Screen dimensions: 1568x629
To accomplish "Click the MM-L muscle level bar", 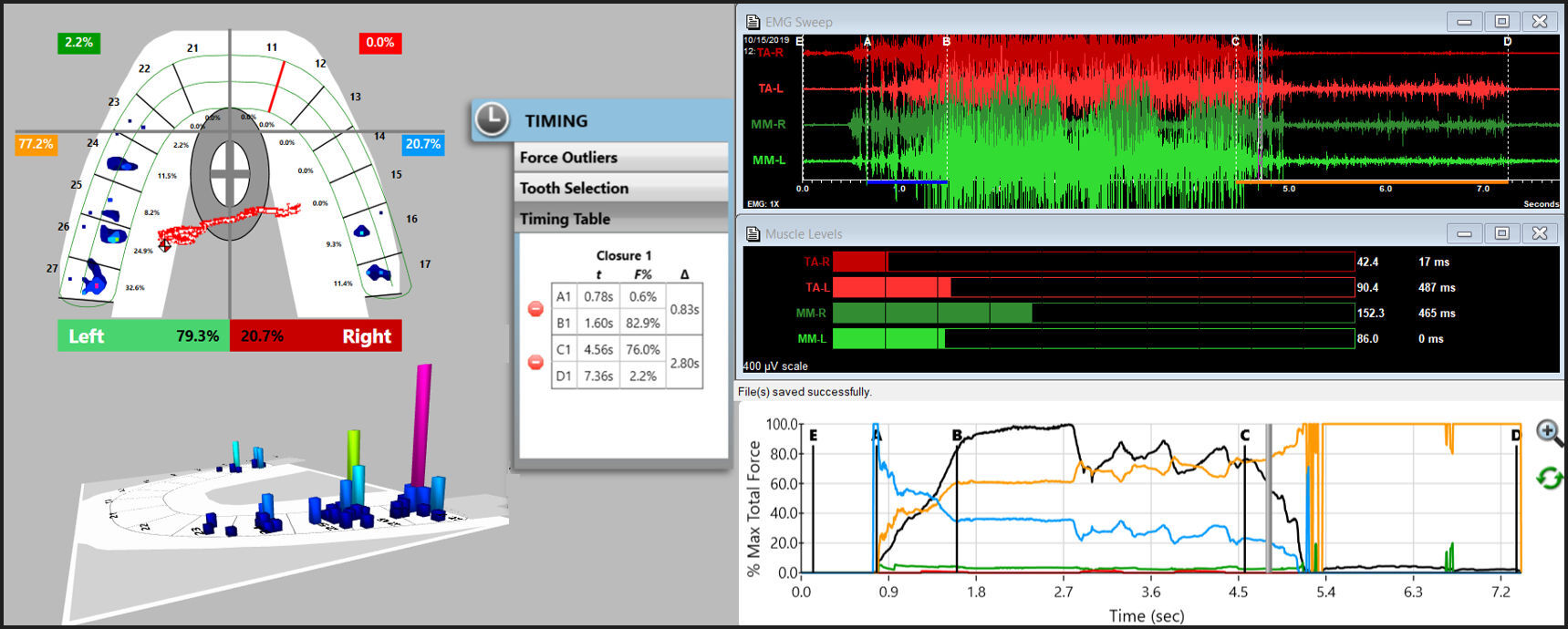I will [1094, 339].
